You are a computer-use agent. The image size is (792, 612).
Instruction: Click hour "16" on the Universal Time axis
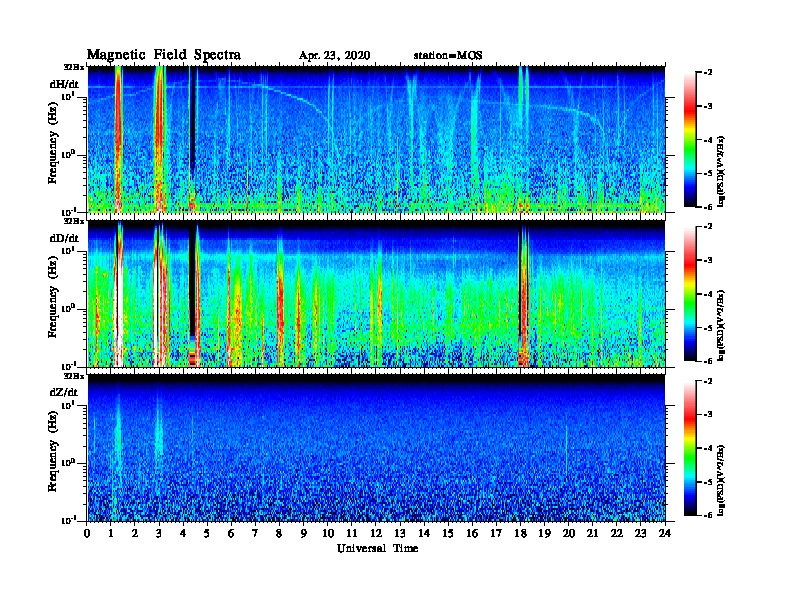tap(472, 534)
